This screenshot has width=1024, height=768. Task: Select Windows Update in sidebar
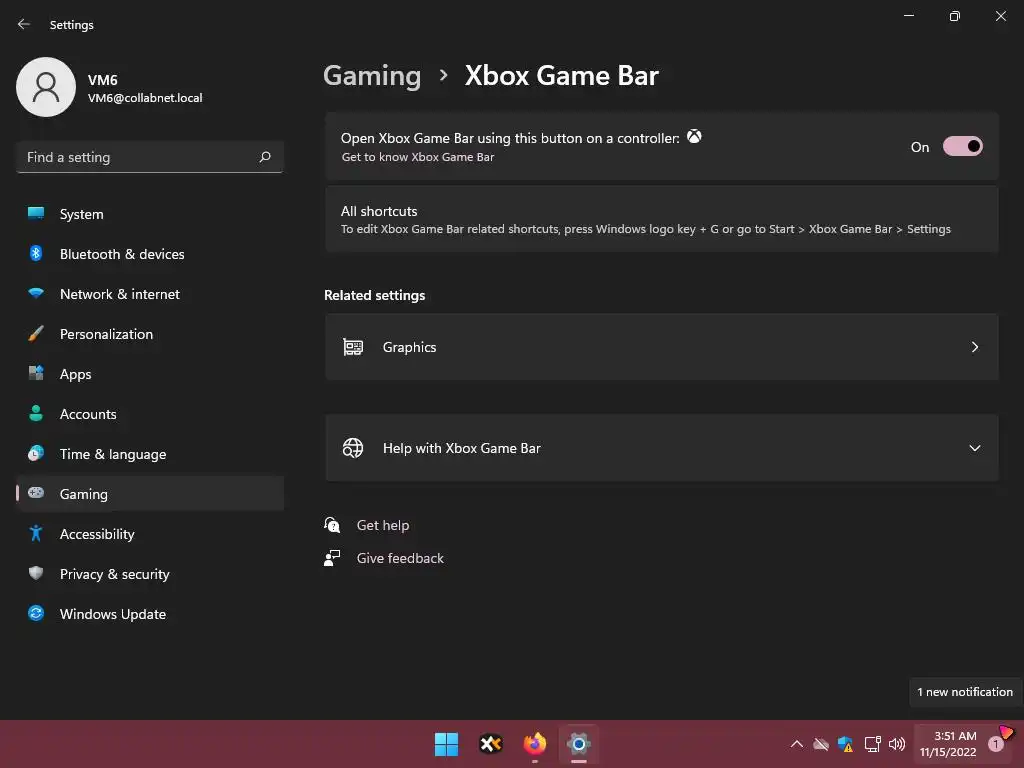pyautogui.click(x=150, y=614)
